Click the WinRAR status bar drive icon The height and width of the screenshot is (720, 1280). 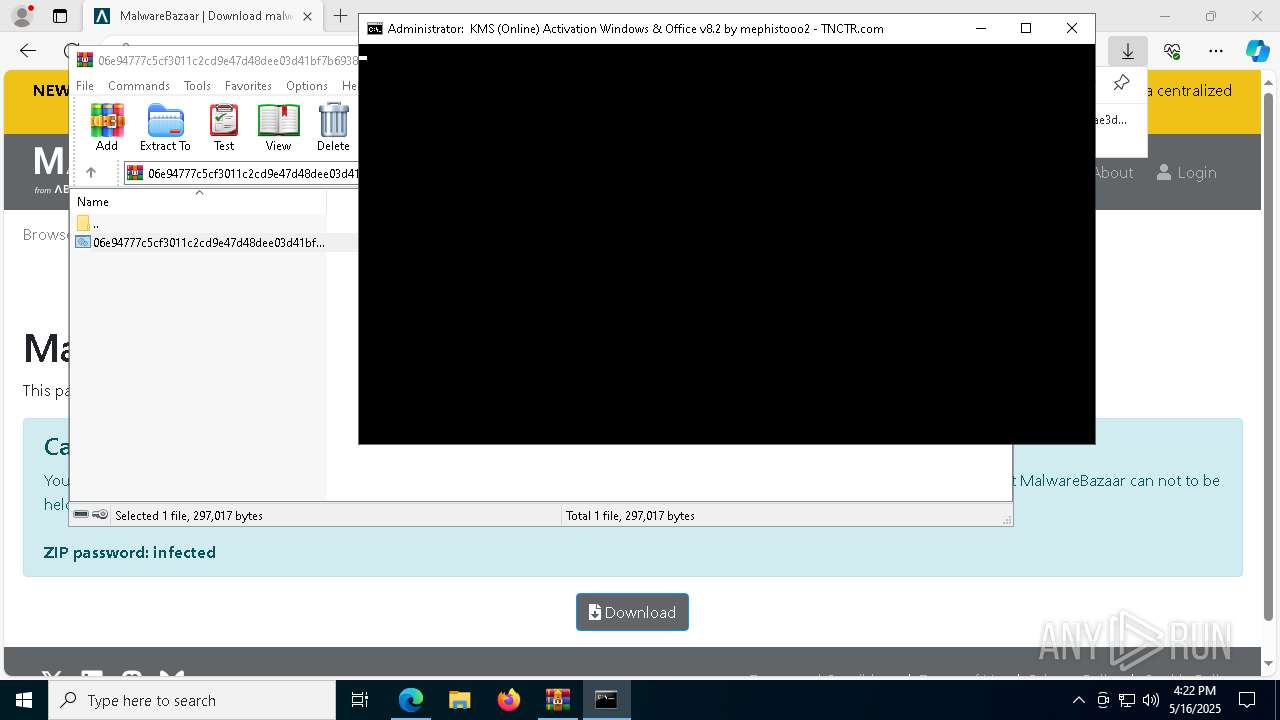pos(82,515)
